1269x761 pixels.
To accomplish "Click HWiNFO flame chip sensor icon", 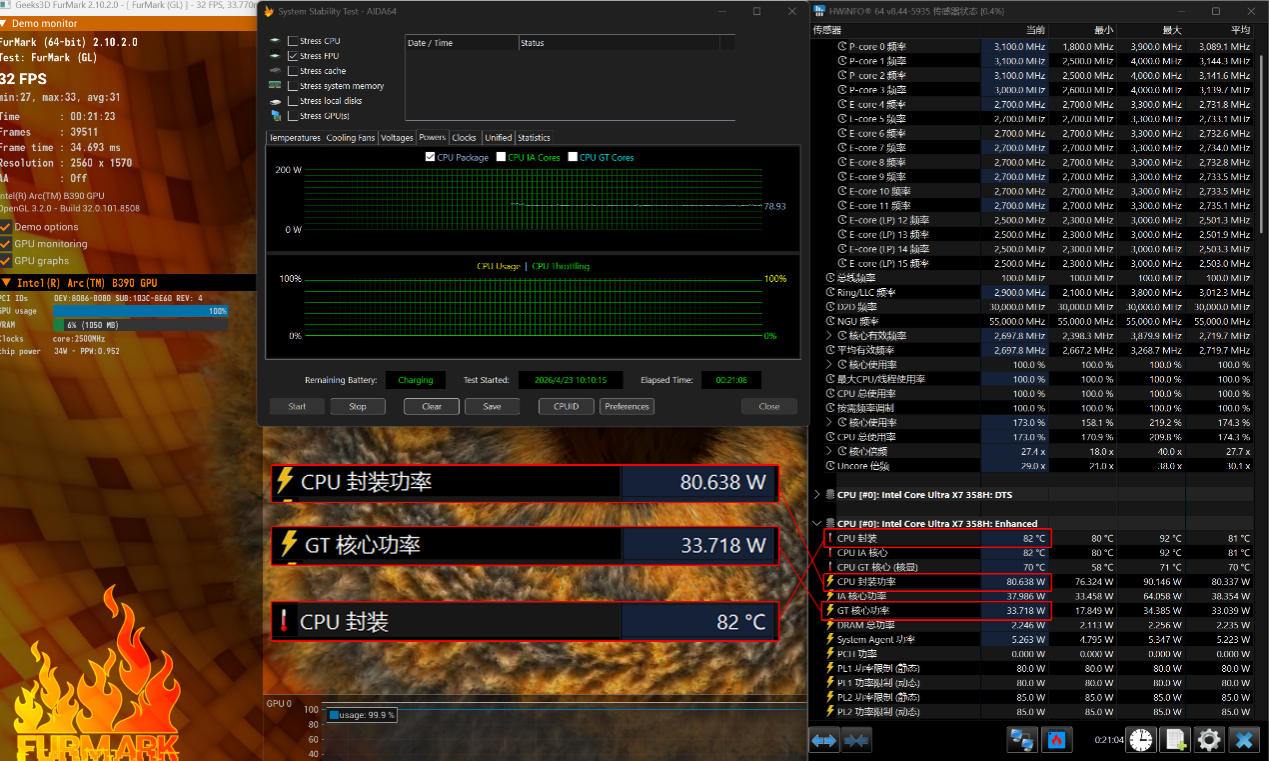I will click(1056, 740).
